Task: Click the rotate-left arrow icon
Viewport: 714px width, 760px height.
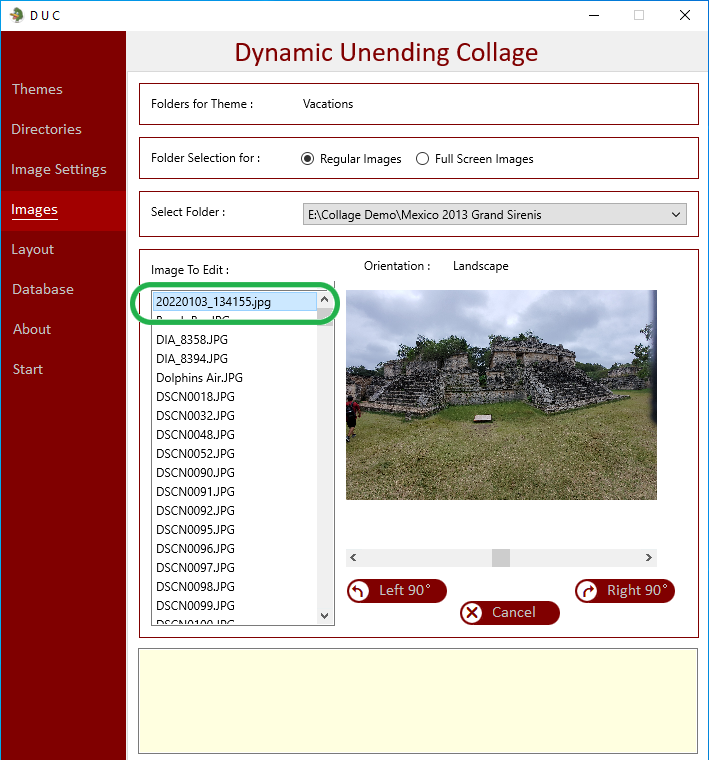Action: [x=358, y=591]
